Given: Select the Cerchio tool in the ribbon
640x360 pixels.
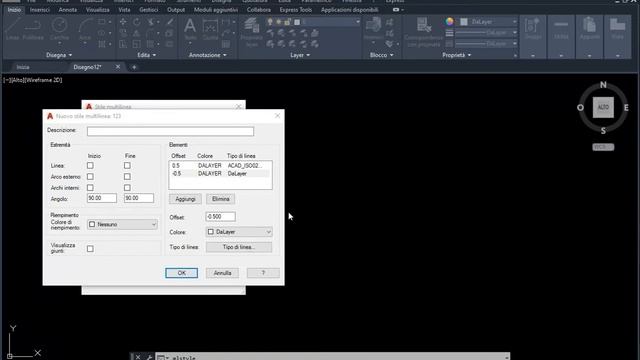Looking at the screenshot, I should tap(59, 28).
